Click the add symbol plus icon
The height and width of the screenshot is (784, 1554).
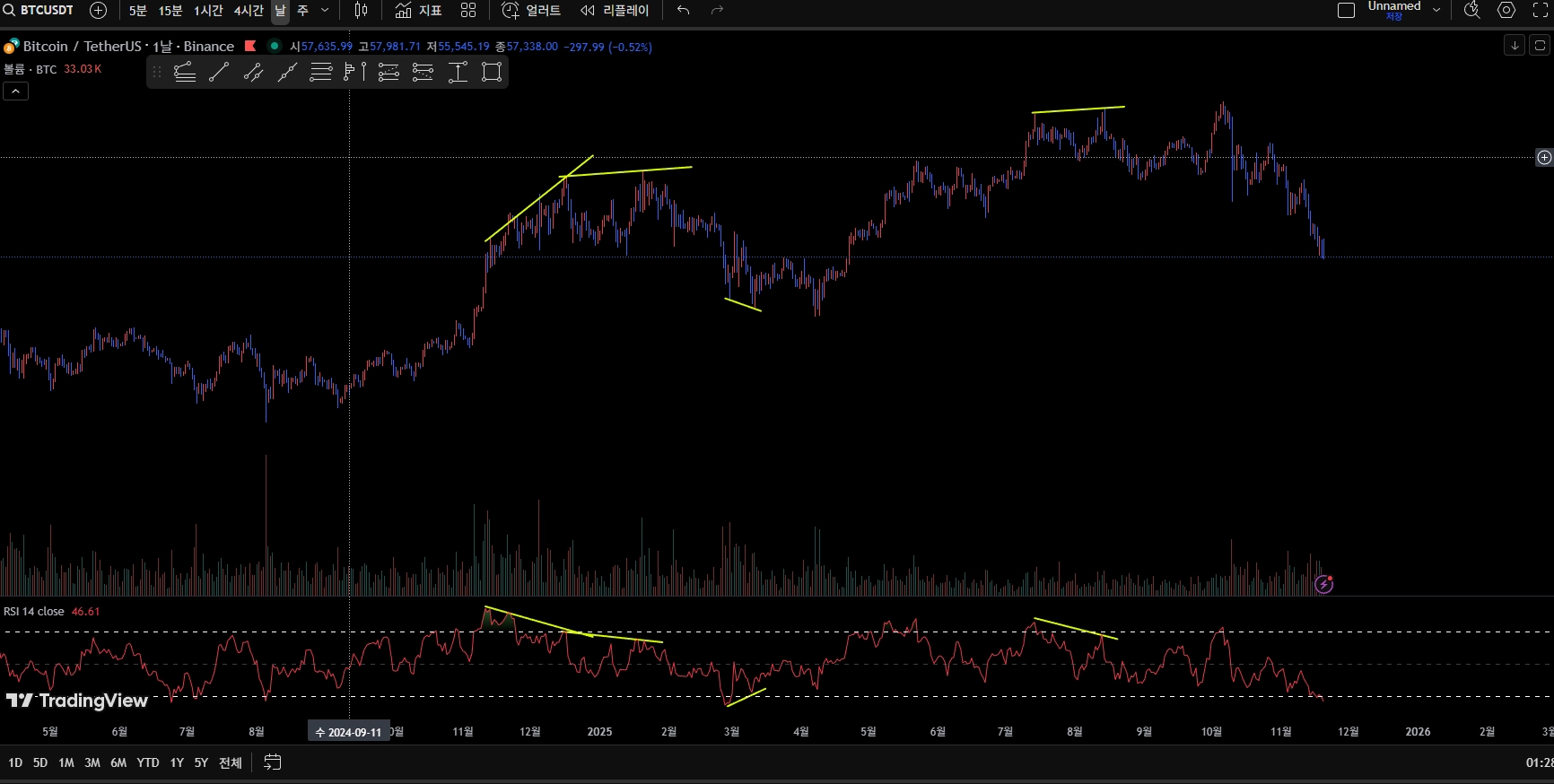[99, 11]
